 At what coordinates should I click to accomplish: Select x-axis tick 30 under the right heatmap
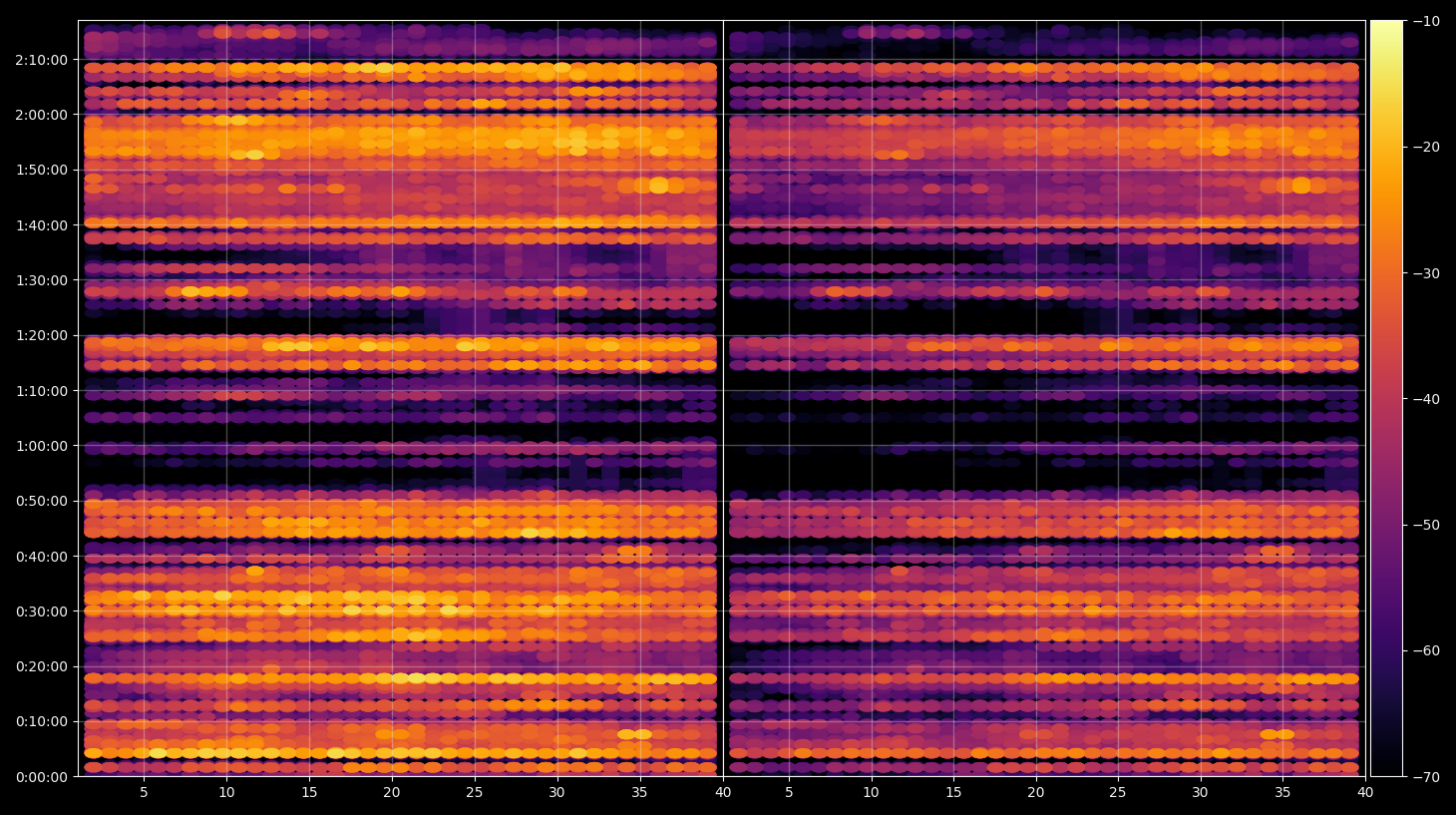pyautogui.click(x=1200, y=793)
